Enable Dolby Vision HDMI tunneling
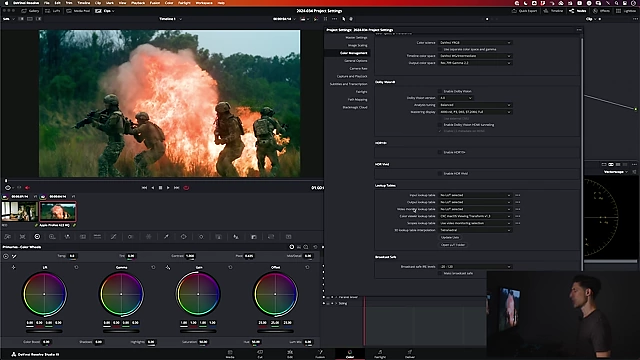The width and height of the screenshot is (640, 360). pos(440,125)
